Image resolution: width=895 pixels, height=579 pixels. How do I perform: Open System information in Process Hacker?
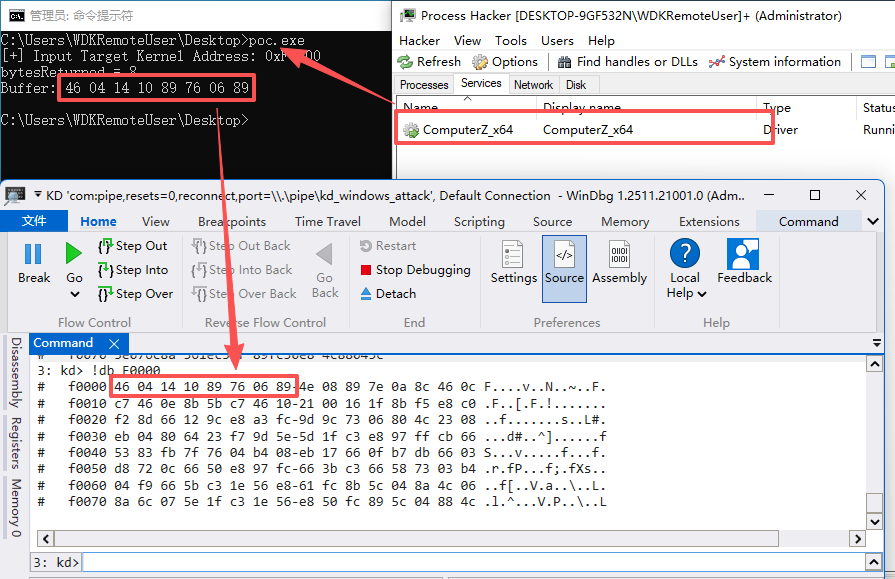coord(775,62)
